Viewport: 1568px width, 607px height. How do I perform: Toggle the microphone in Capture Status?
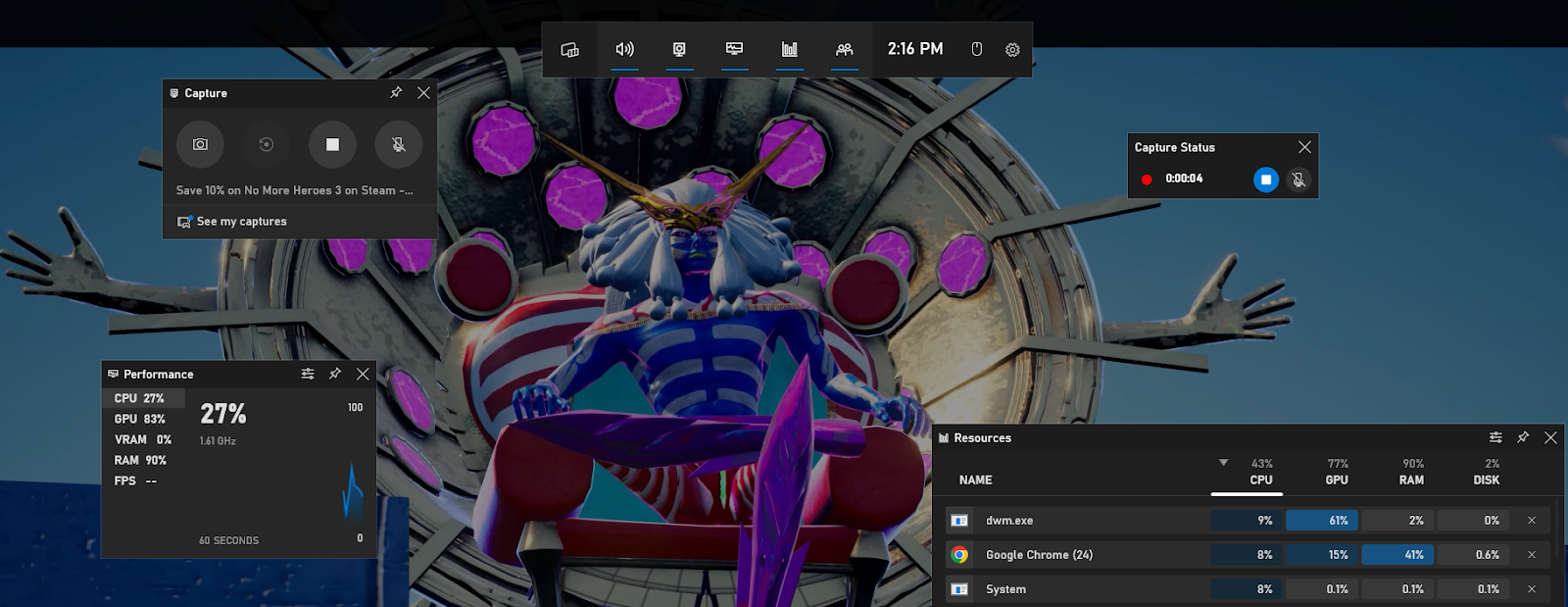pos(1298,179)
